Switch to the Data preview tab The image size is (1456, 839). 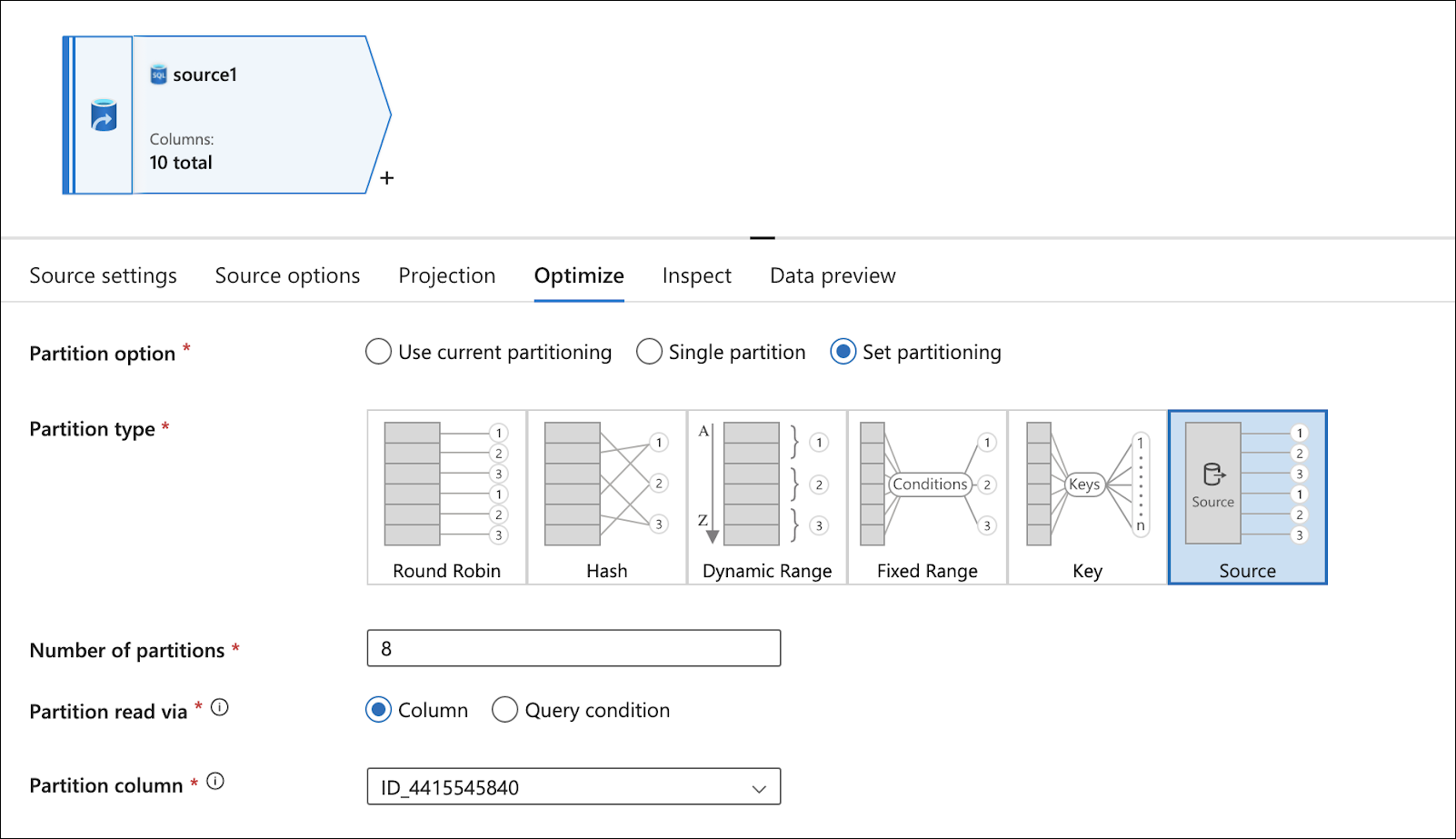click(x=832, y=275)
